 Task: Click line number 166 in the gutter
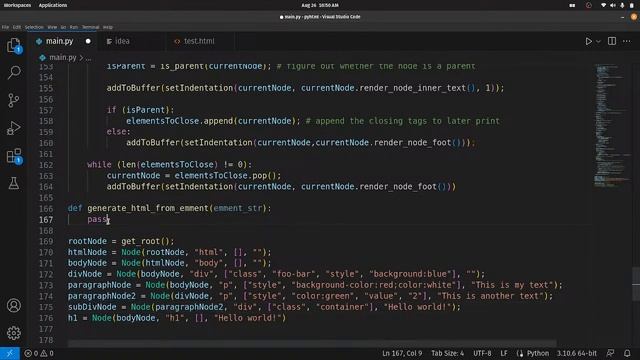[46, 209]
